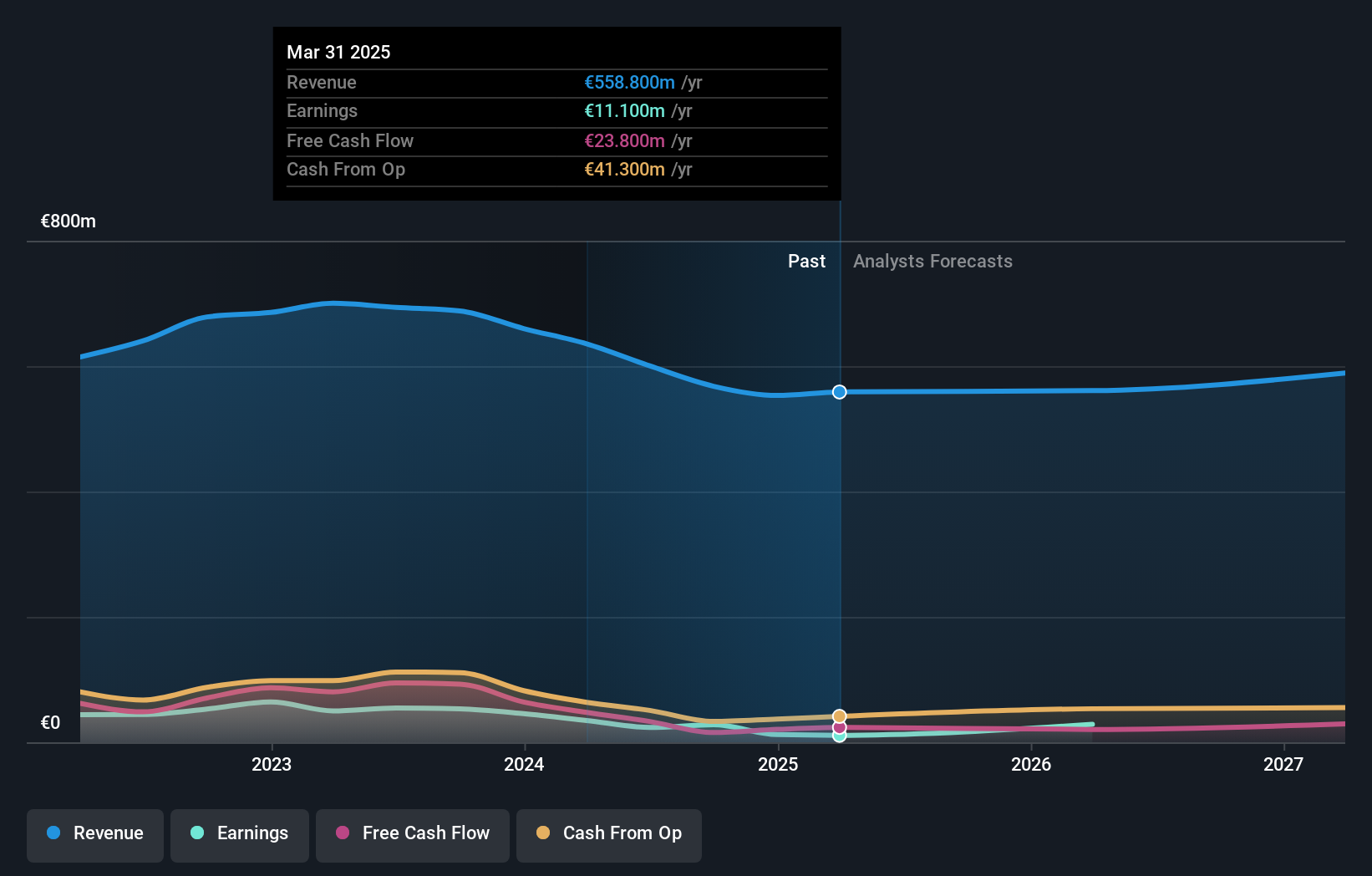
Task: Select the yellow Cash From Op chart marker
Action: (839, 716)
